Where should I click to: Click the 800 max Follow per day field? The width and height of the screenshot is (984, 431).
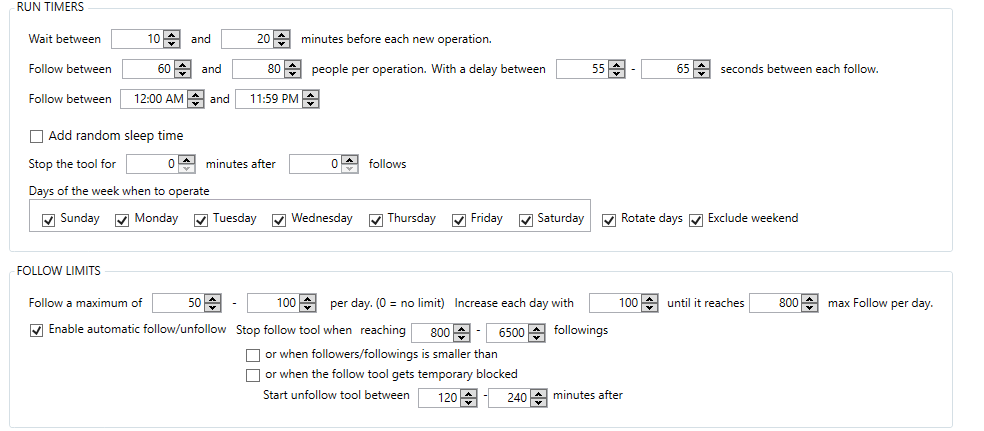coord(776,303)
